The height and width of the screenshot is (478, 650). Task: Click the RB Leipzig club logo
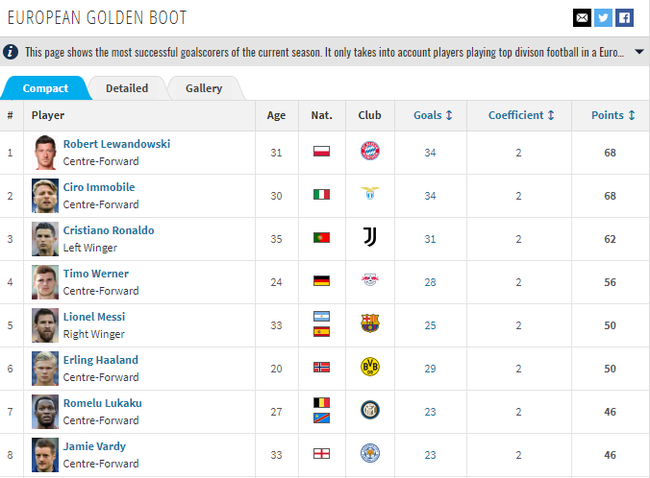coord(370,281)
